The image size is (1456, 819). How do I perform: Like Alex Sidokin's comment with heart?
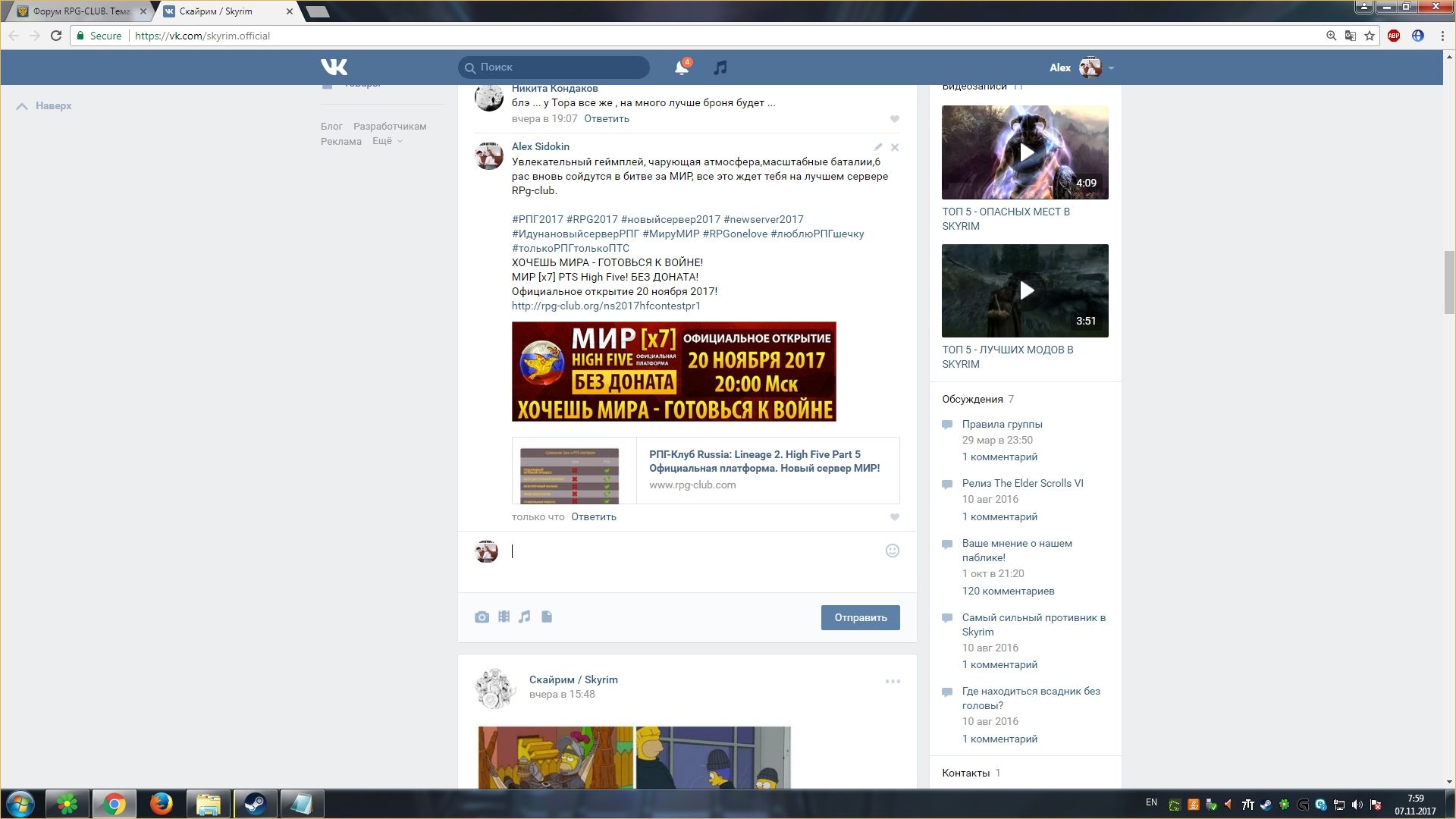[895, 517]
